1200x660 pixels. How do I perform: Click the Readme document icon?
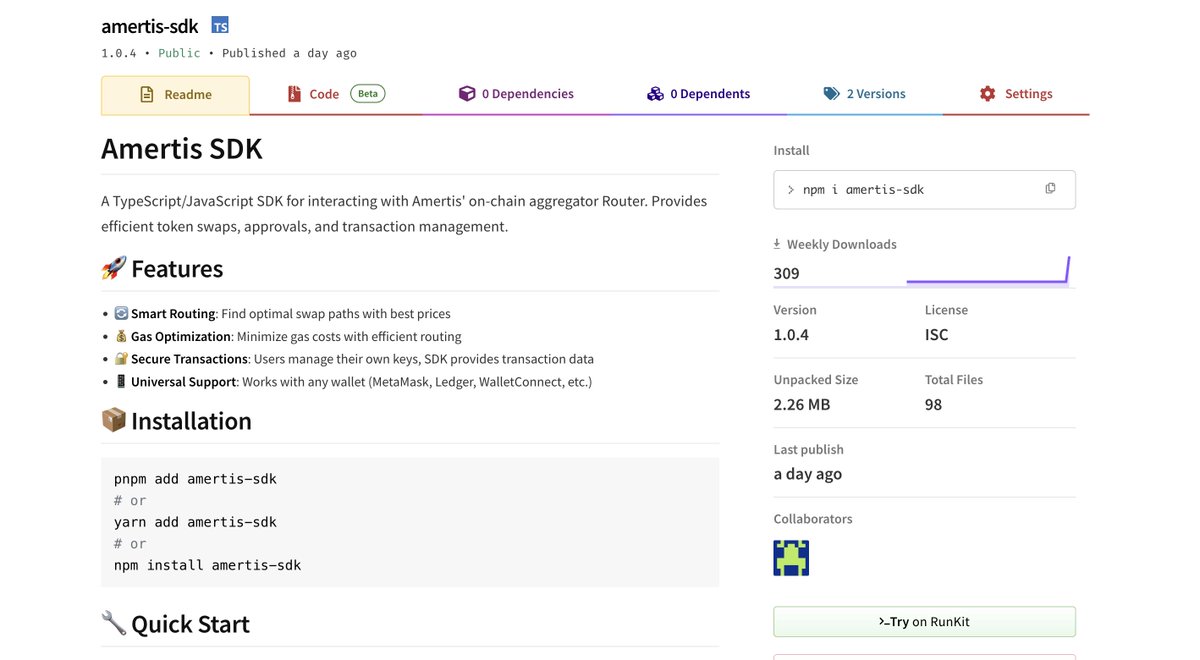(x=147, y=95)
